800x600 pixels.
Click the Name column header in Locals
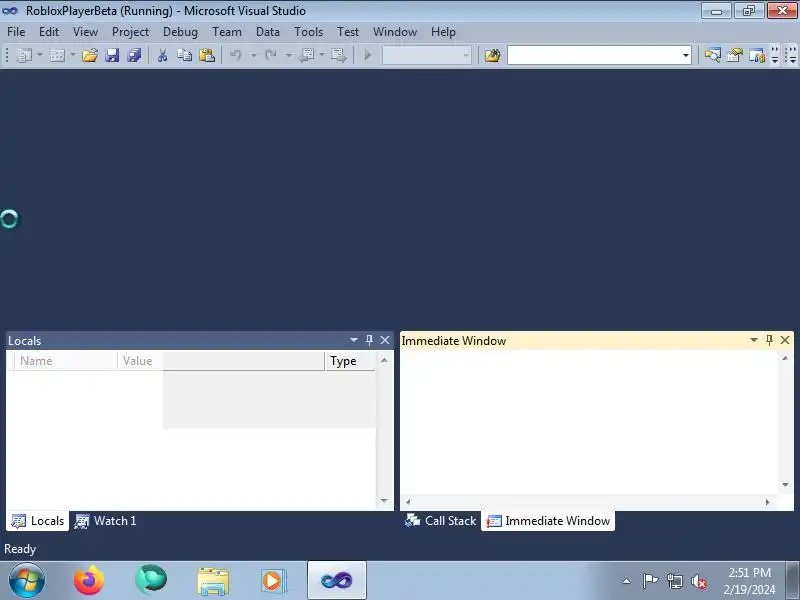66,361
